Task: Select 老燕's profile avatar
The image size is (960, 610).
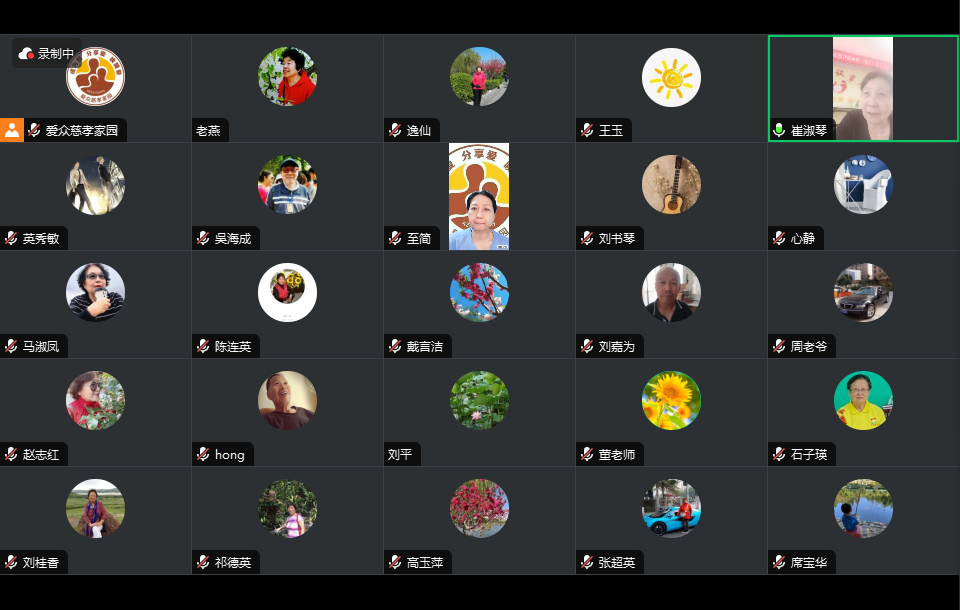Action: coord(287,77)
